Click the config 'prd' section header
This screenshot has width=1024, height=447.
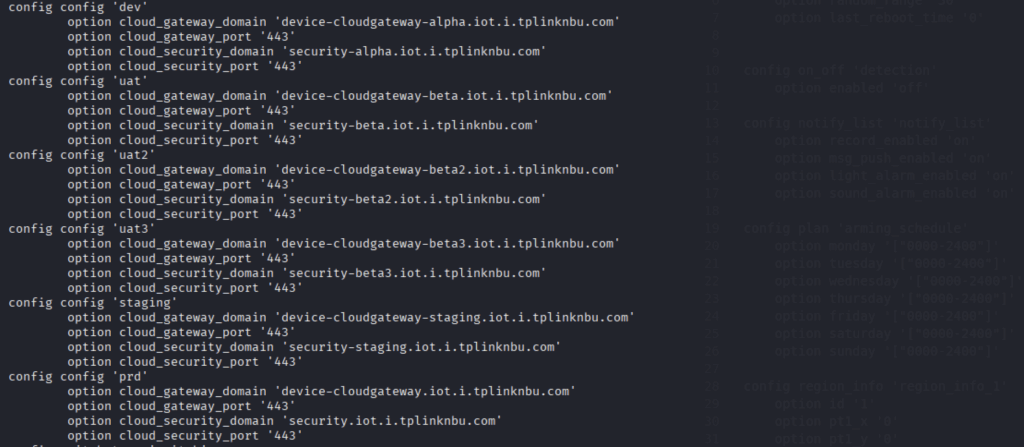pos(78,376)
